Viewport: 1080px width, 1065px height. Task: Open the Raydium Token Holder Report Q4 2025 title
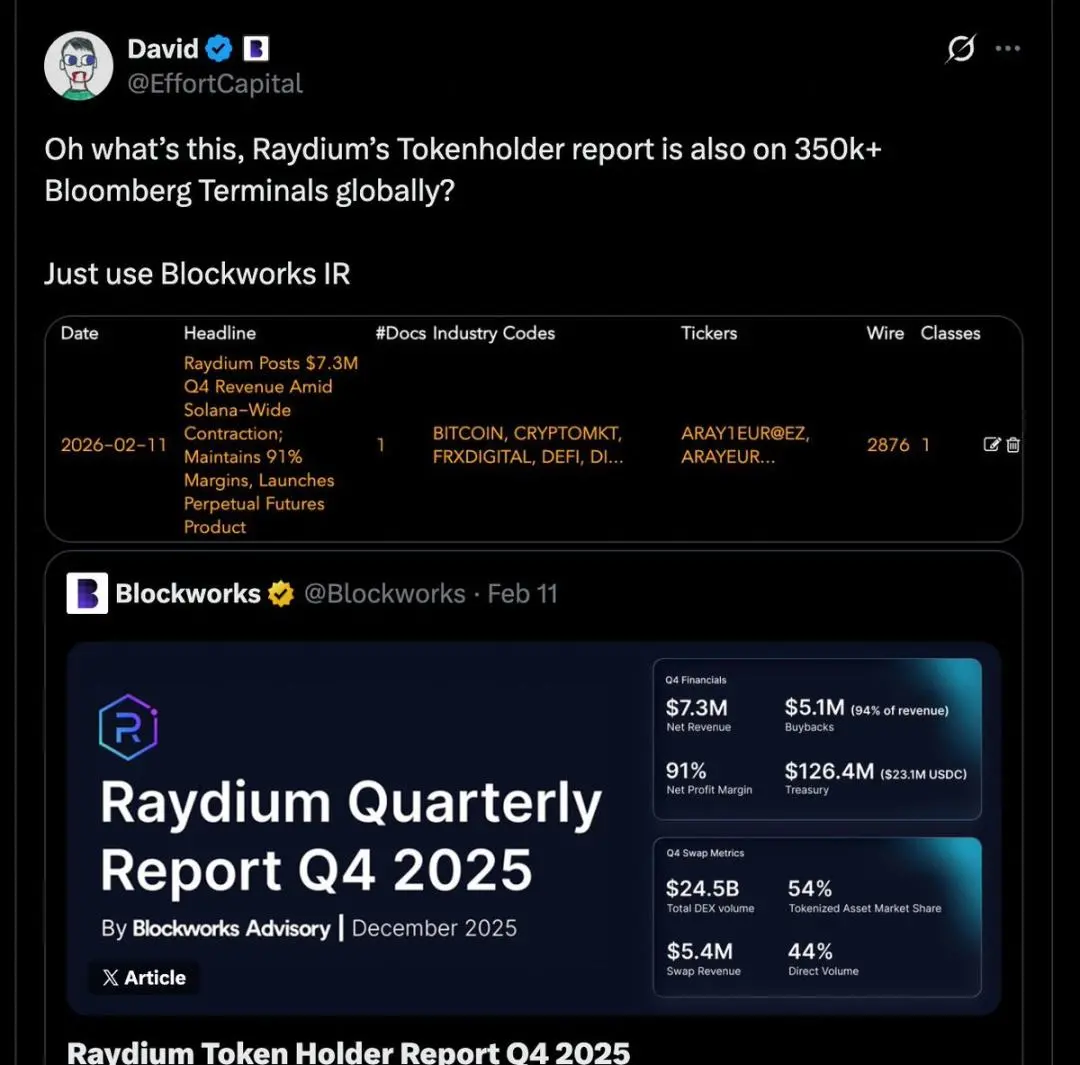[x=348, y=1051]
